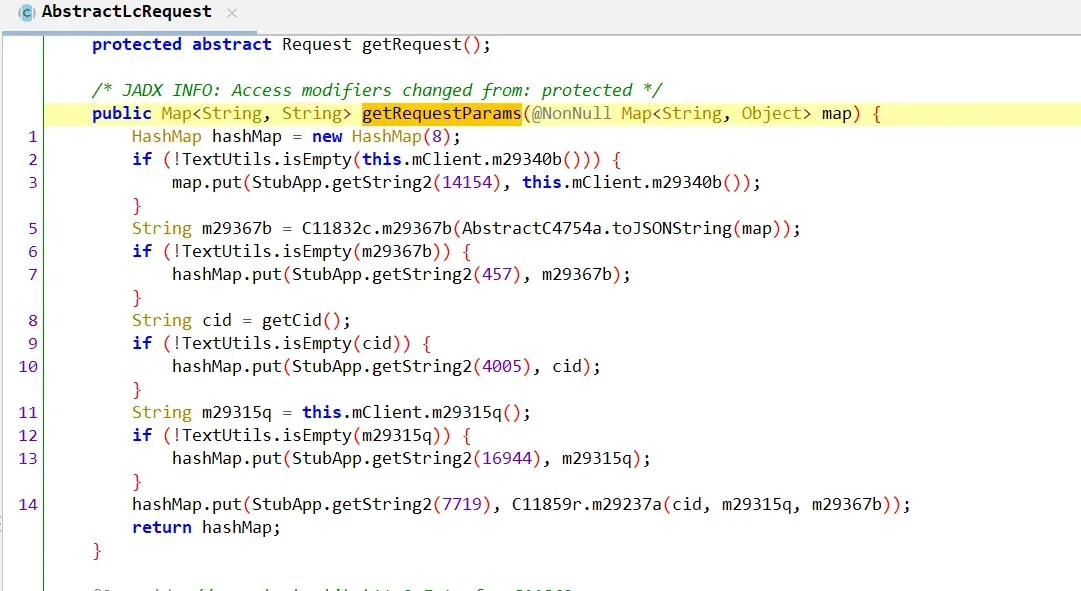Close the AbstractLcRequest tab
1081x591 pixels.
coord(232,13)
